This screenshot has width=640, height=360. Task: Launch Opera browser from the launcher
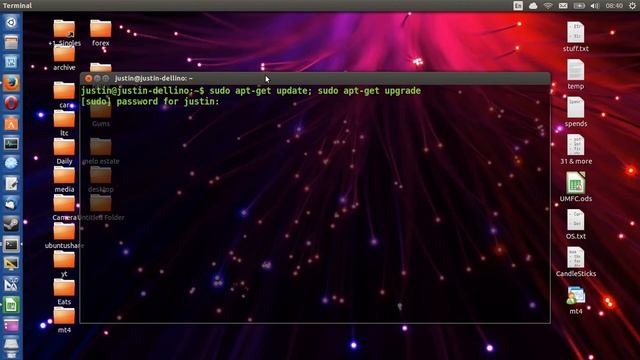[x=11, y=103]
